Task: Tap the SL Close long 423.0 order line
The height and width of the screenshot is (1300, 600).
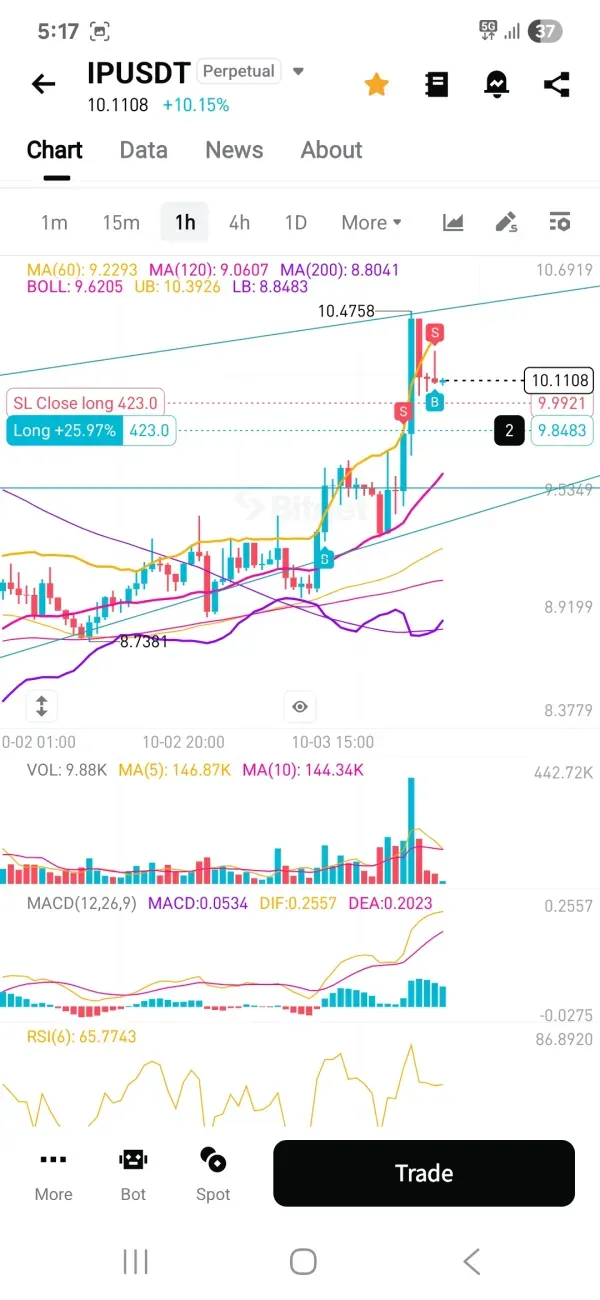Action: (x=86, y=403)
